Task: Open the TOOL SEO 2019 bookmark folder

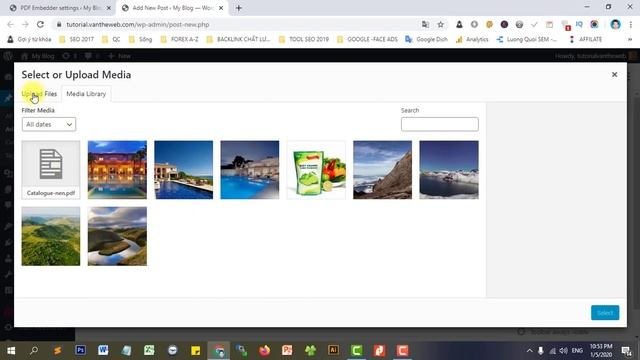Action: [304, 39]
